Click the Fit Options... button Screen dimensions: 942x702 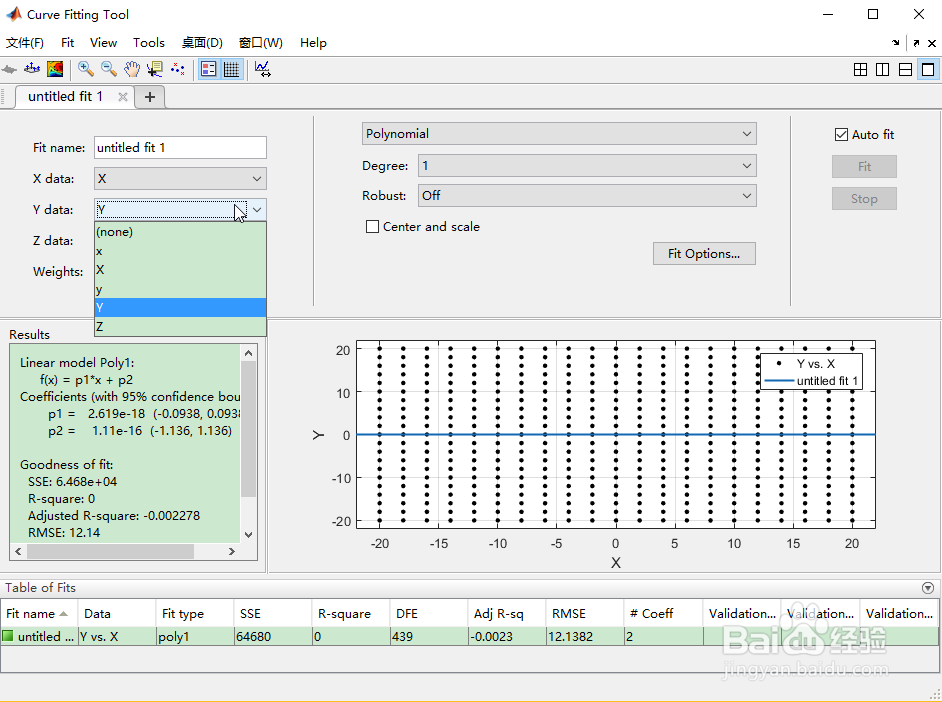coord(704,253)
